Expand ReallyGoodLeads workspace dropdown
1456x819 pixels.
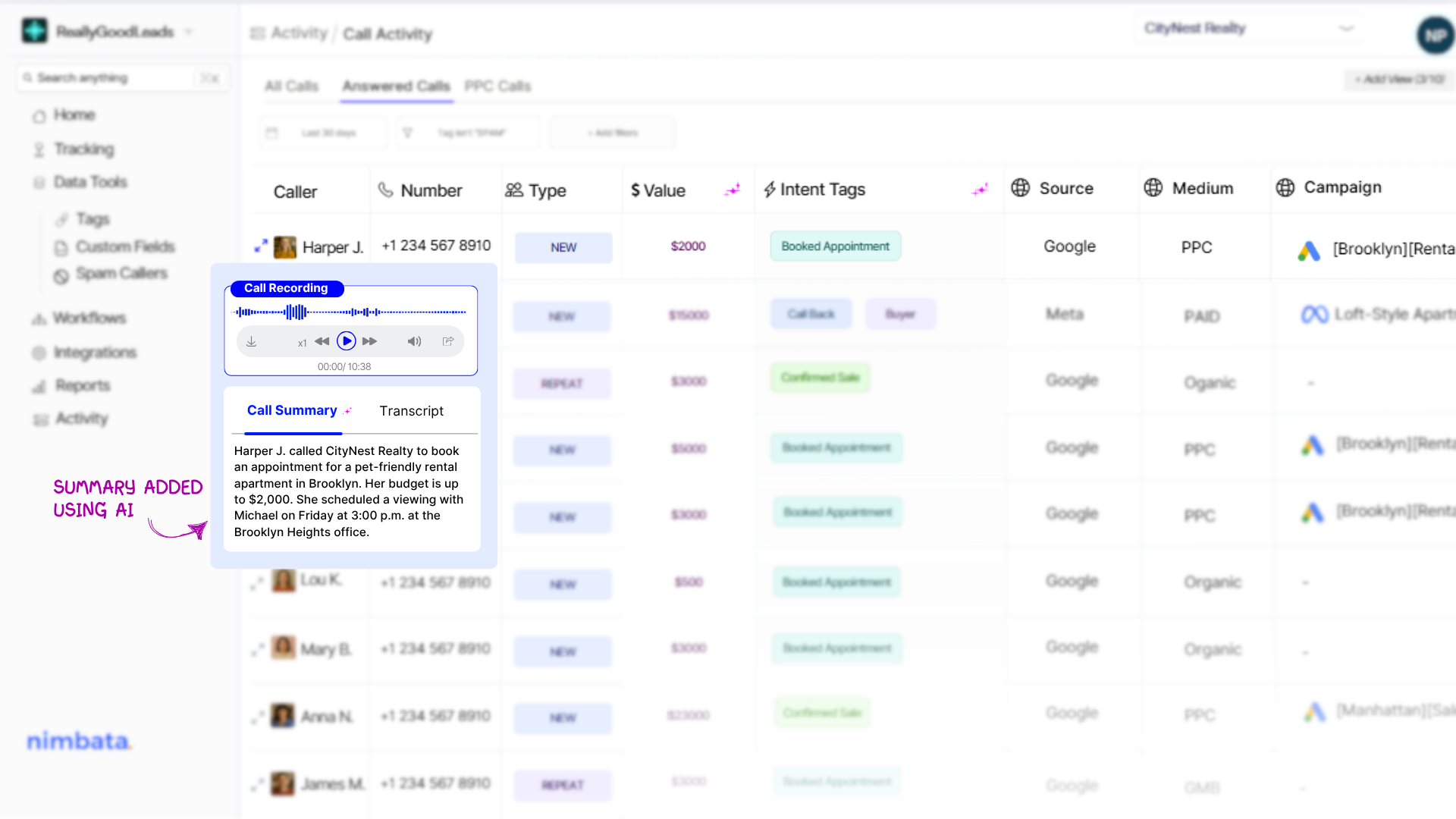[x=189, y=32]
